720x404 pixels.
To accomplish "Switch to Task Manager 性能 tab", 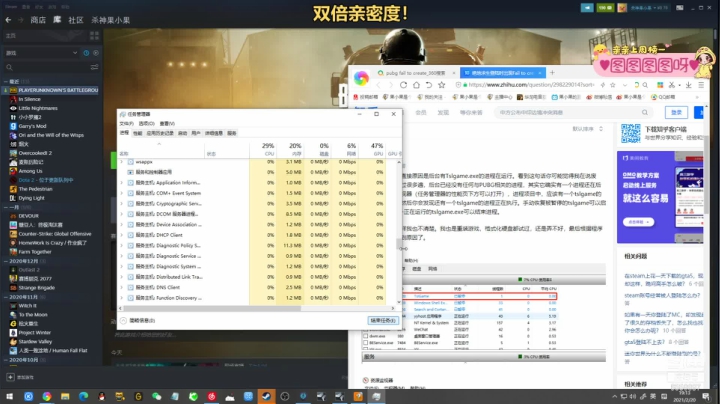I will 138,133.
